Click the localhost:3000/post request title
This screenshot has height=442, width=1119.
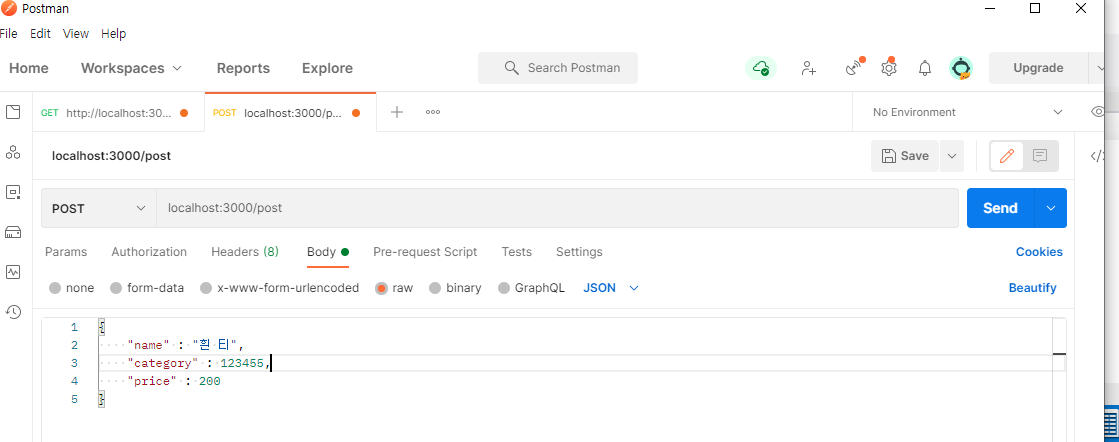pos(111,156)
